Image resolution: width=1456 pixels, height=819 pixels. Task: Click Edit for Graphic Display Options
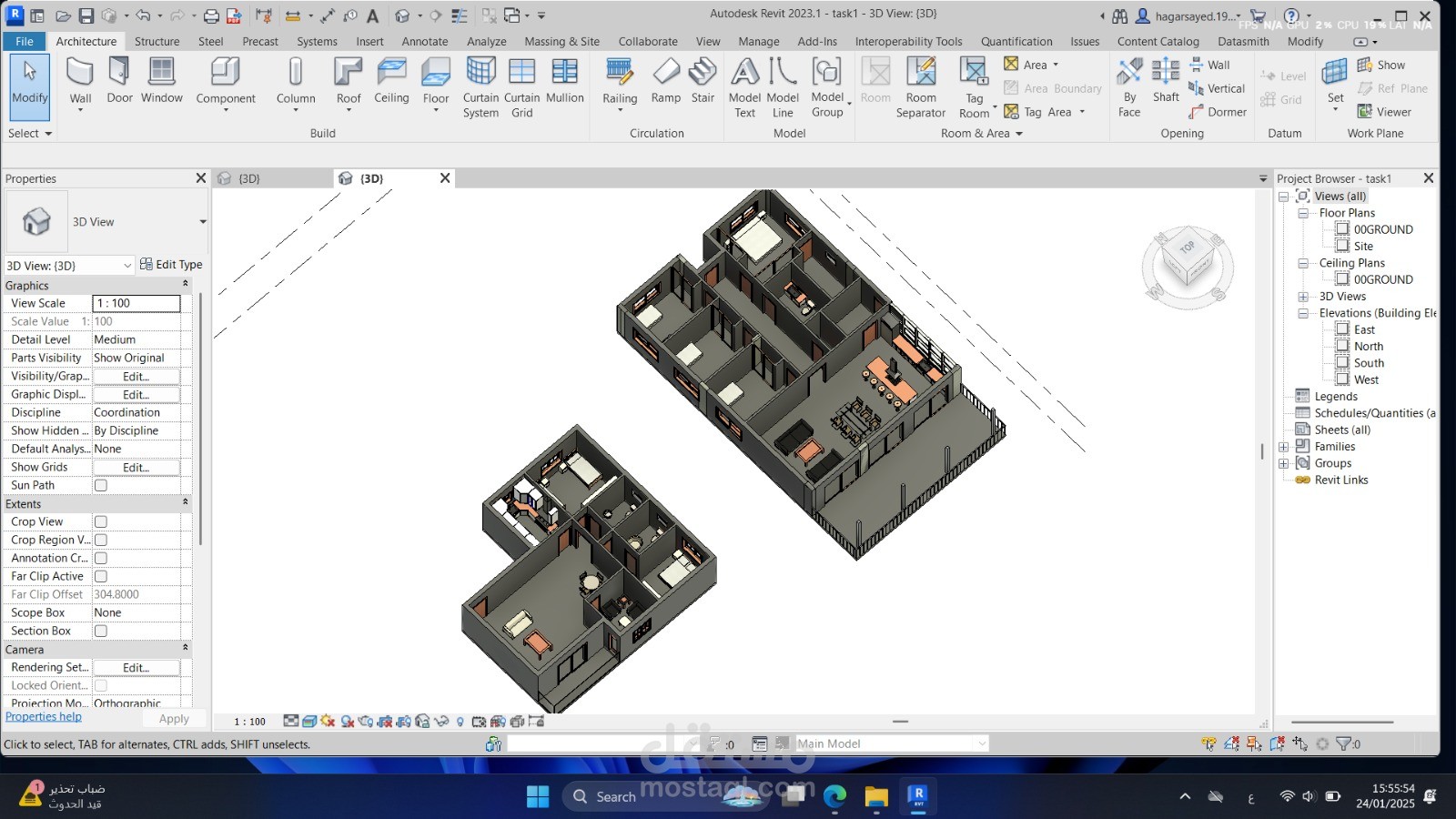[x=136, y=394]
